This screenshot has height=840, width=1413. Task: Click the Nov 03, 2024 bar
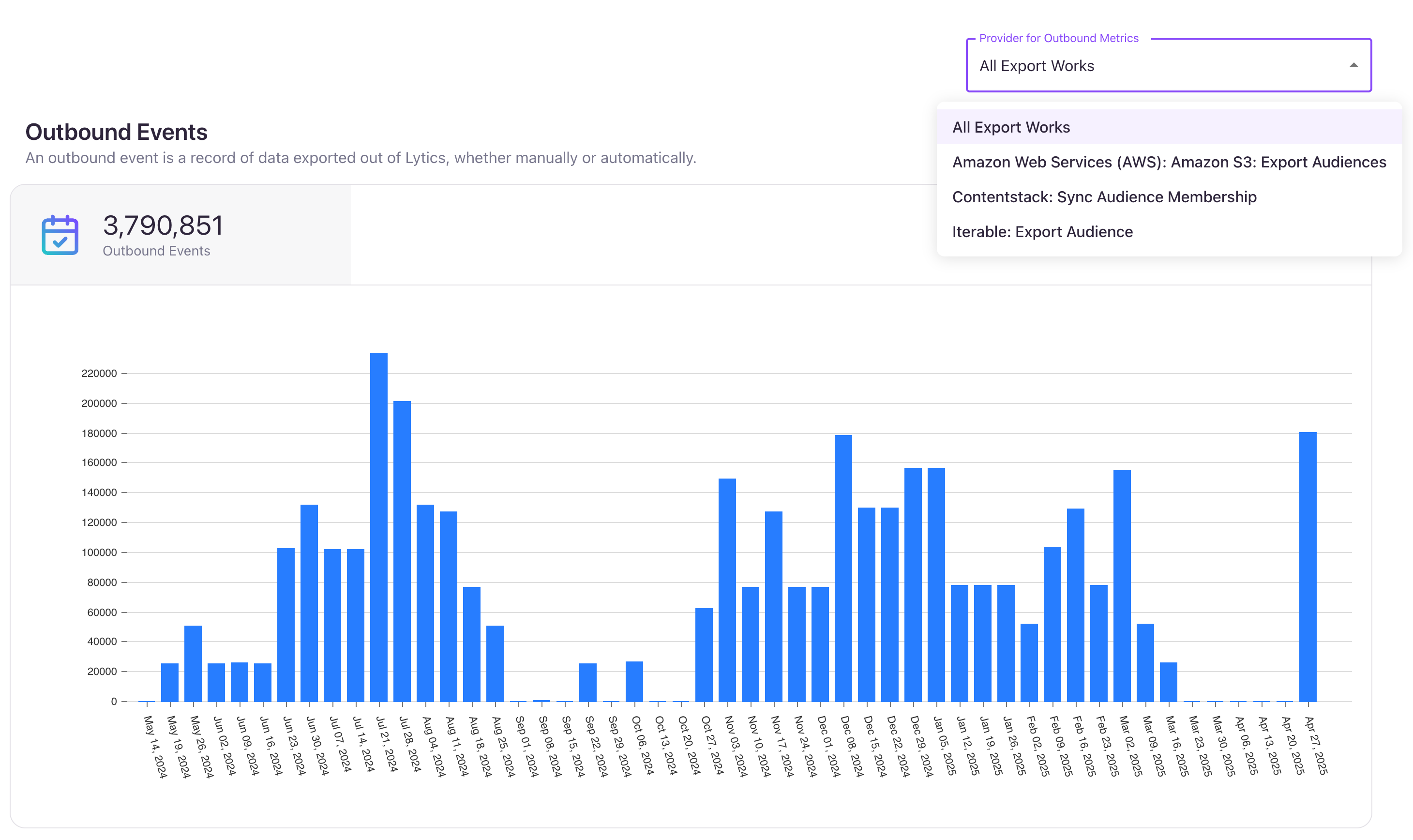click(x=727, y=589)
